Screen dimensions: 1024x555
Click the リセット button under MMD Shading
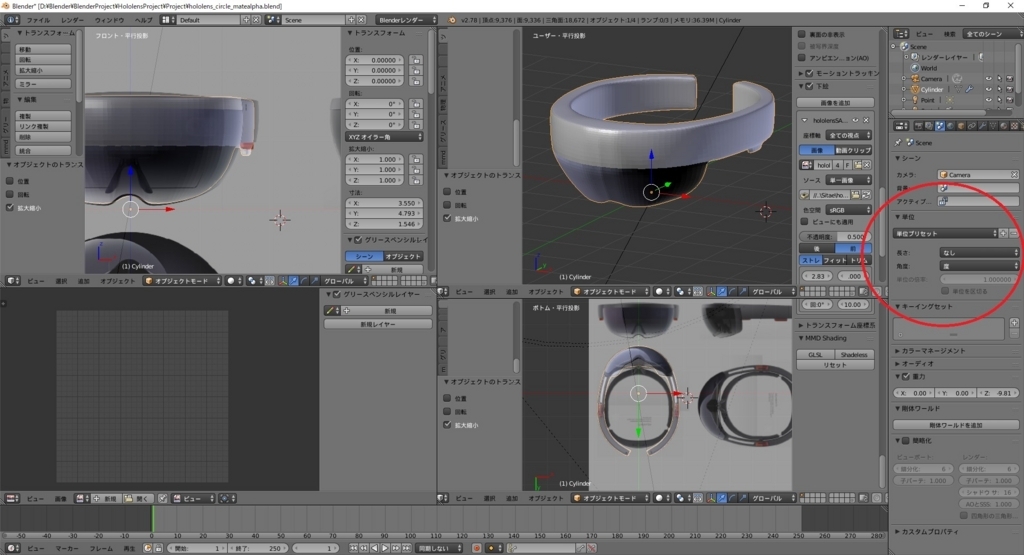click(835, 365)
